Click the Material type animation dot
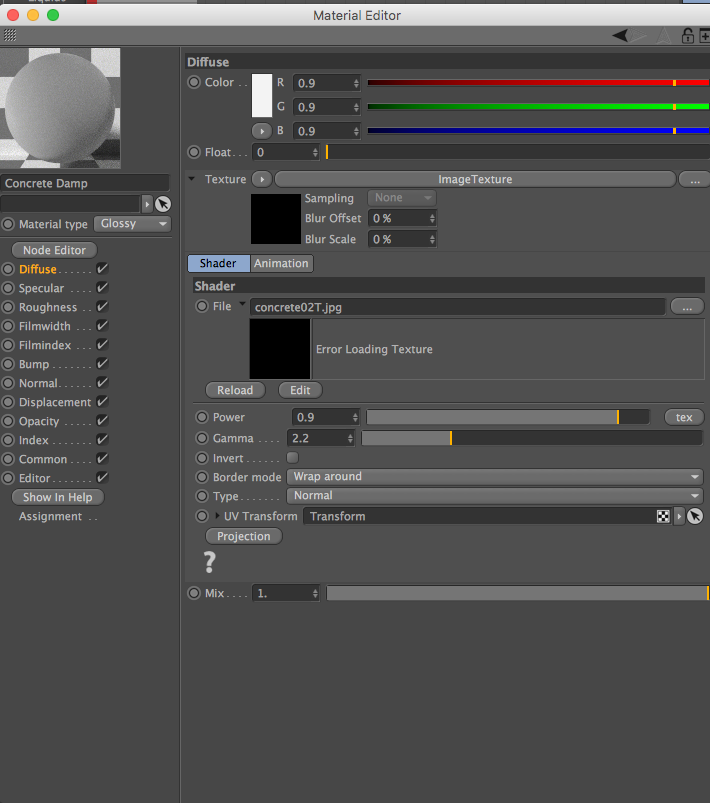The width and height of the screenshot is (710, 803). (x=8, y=224)
